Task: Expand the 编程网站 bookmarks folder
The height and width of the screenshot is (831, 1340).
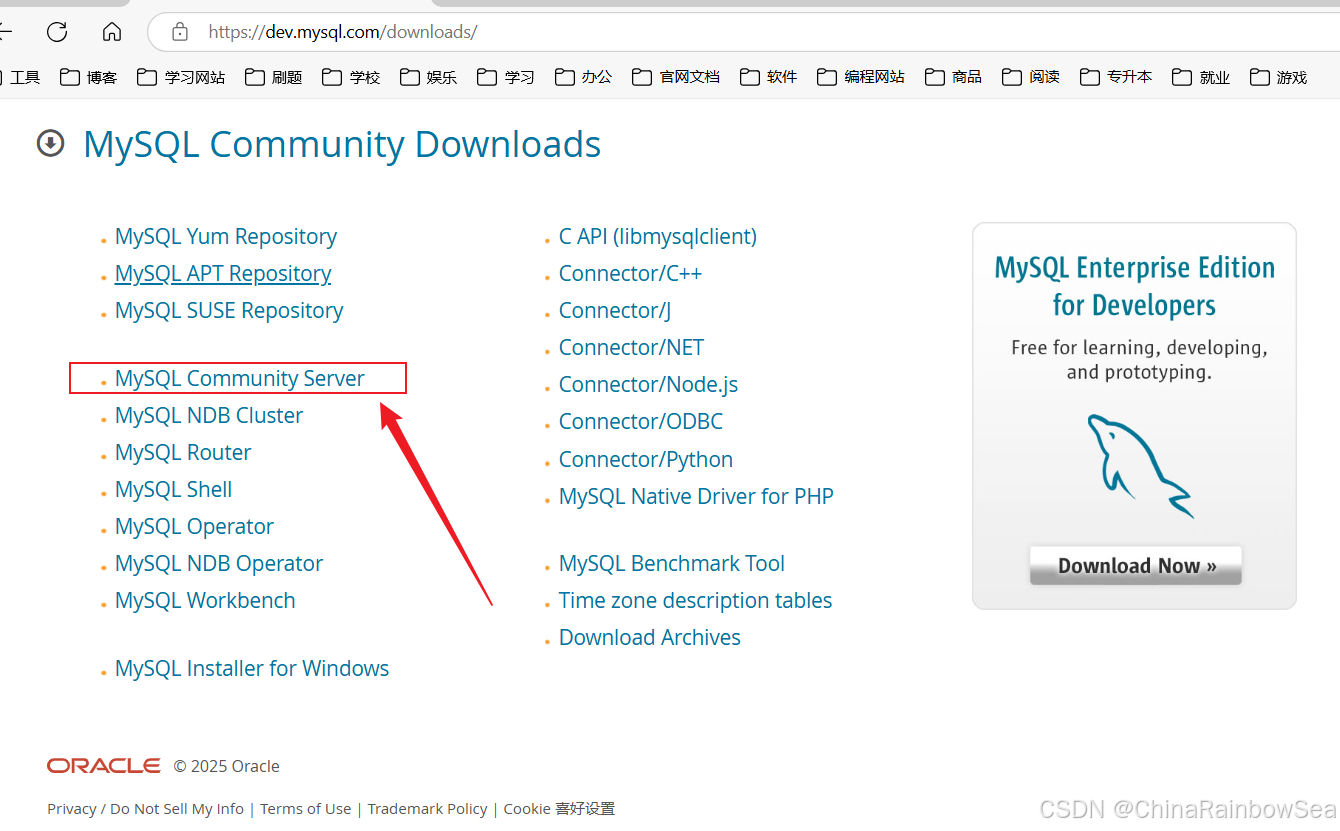Action: (861, 77)
